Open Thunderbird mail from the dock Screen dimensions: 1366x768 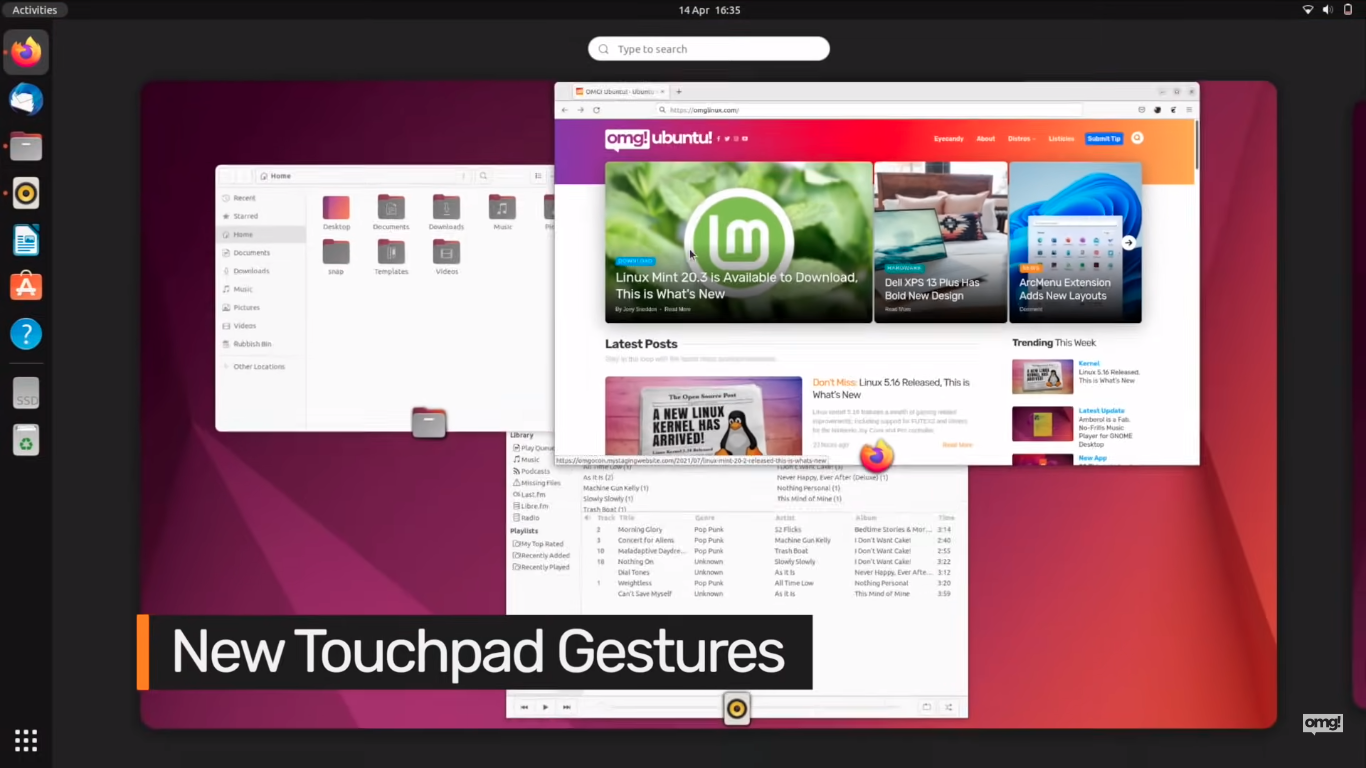coord(26,99)
